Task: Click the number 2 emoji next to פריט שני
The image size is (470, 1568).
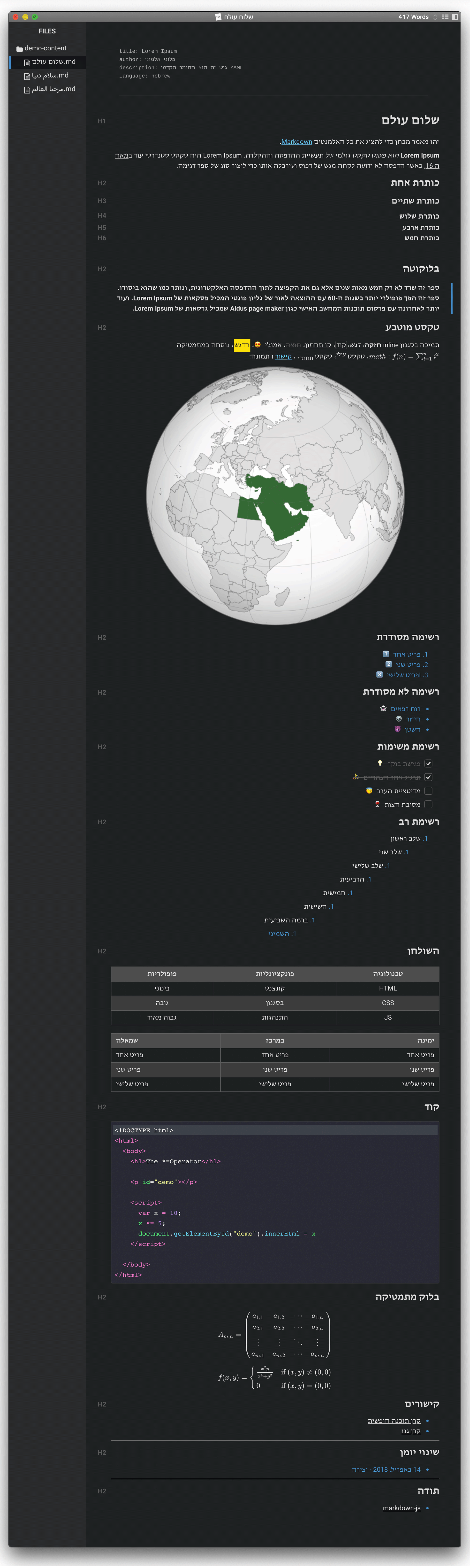Action: 388,664
